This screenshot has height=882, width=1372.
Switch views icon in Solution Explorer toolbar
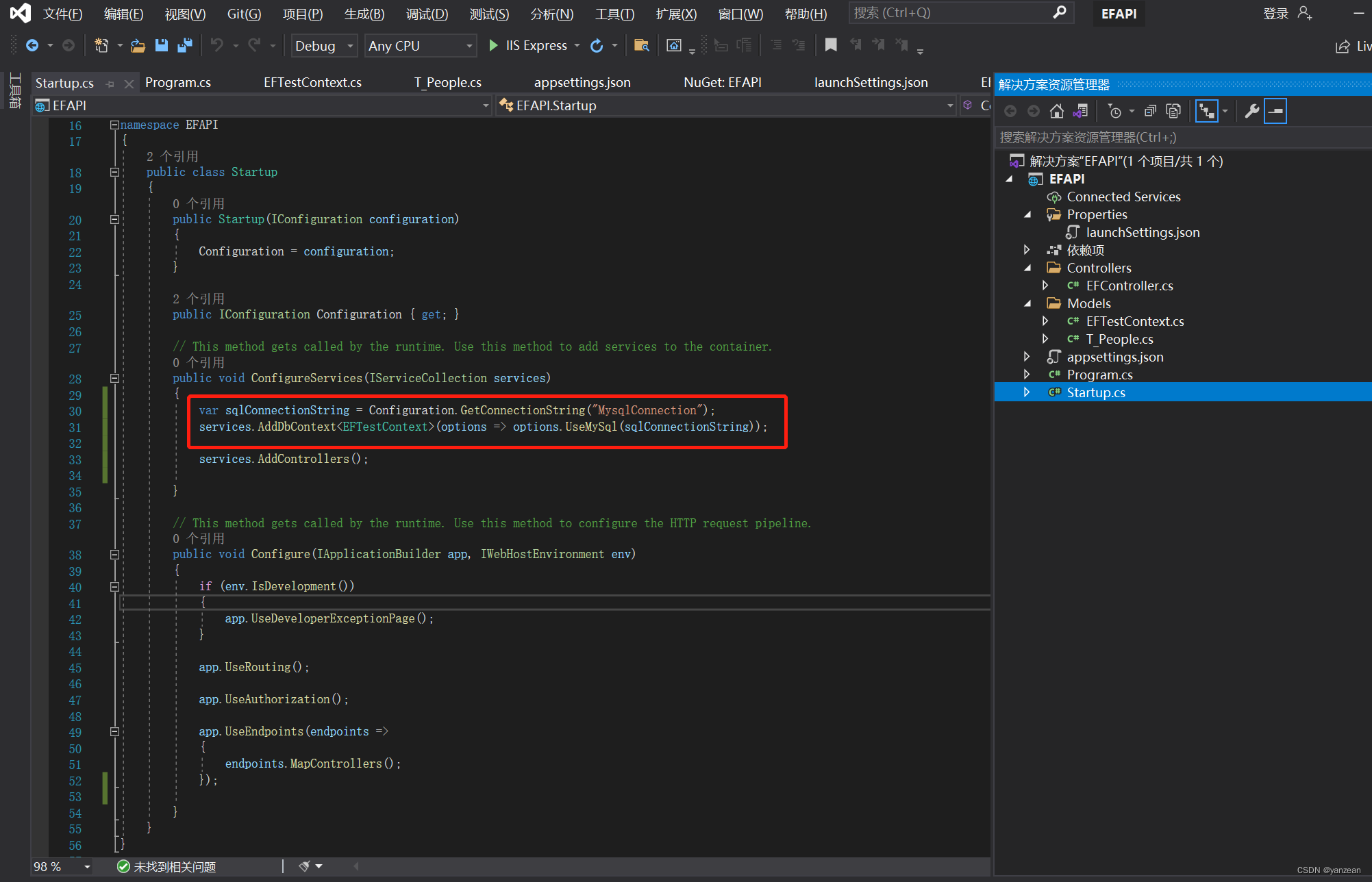1080,111
